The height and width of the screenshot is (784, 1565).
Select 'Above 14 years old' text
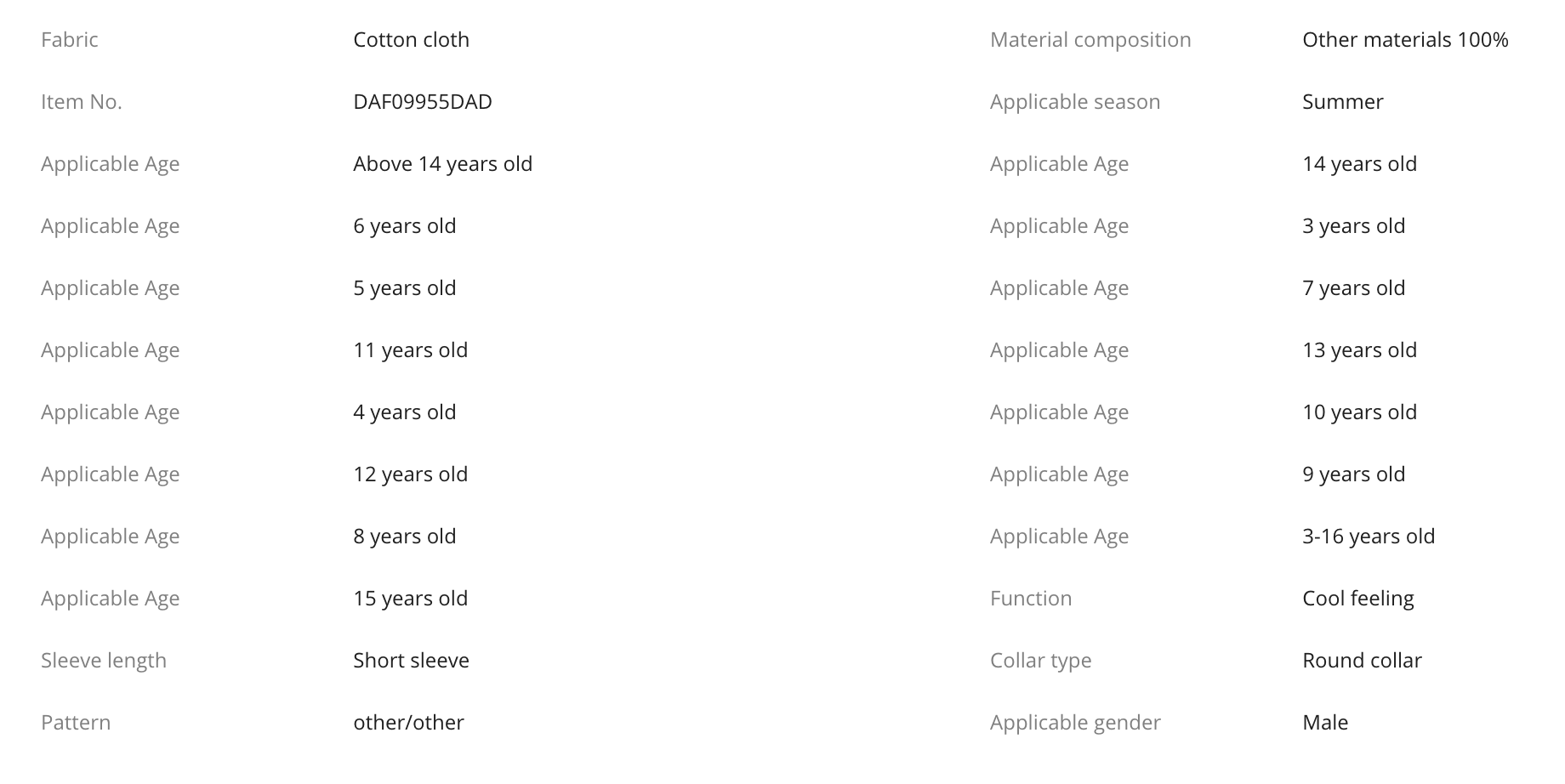442,164
